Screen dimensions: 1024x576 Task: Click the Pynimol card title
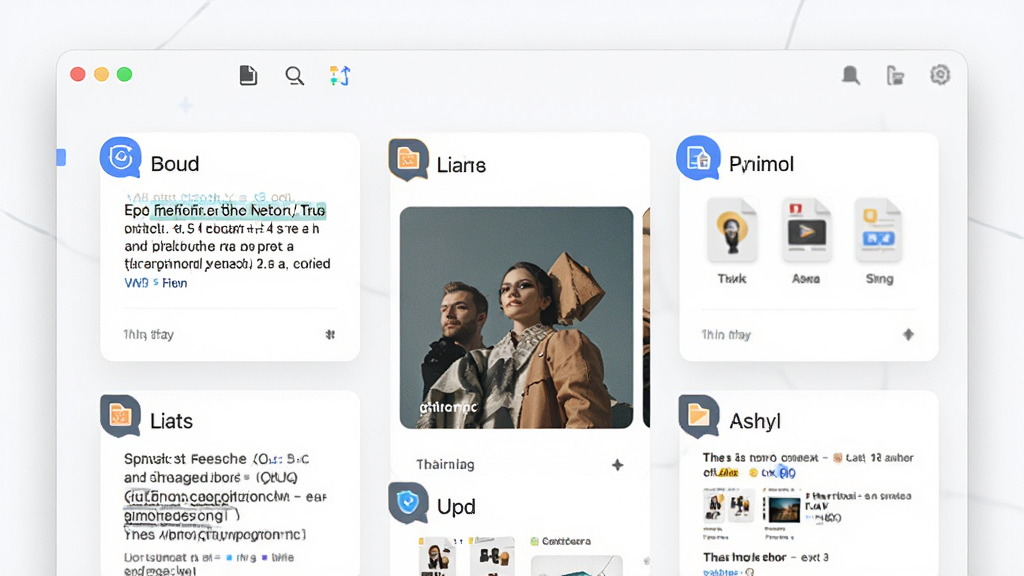[761, 164]
